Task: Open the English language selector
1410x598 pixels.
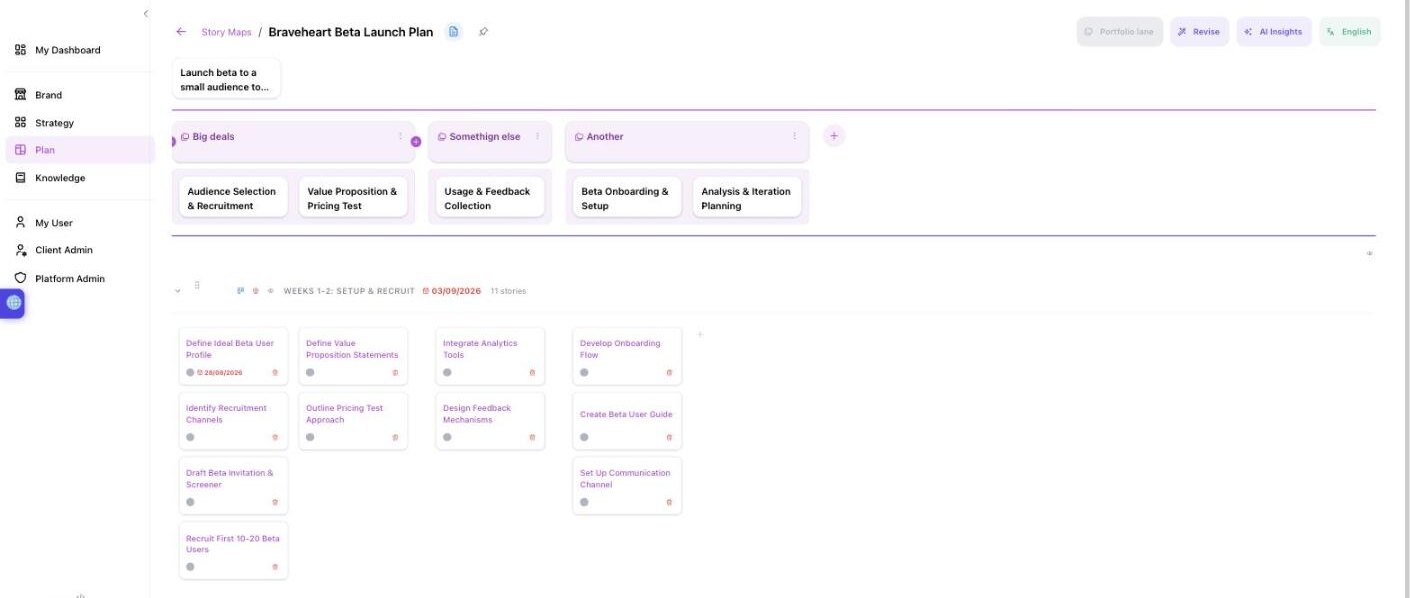Action: click(x=1349, y=32)
